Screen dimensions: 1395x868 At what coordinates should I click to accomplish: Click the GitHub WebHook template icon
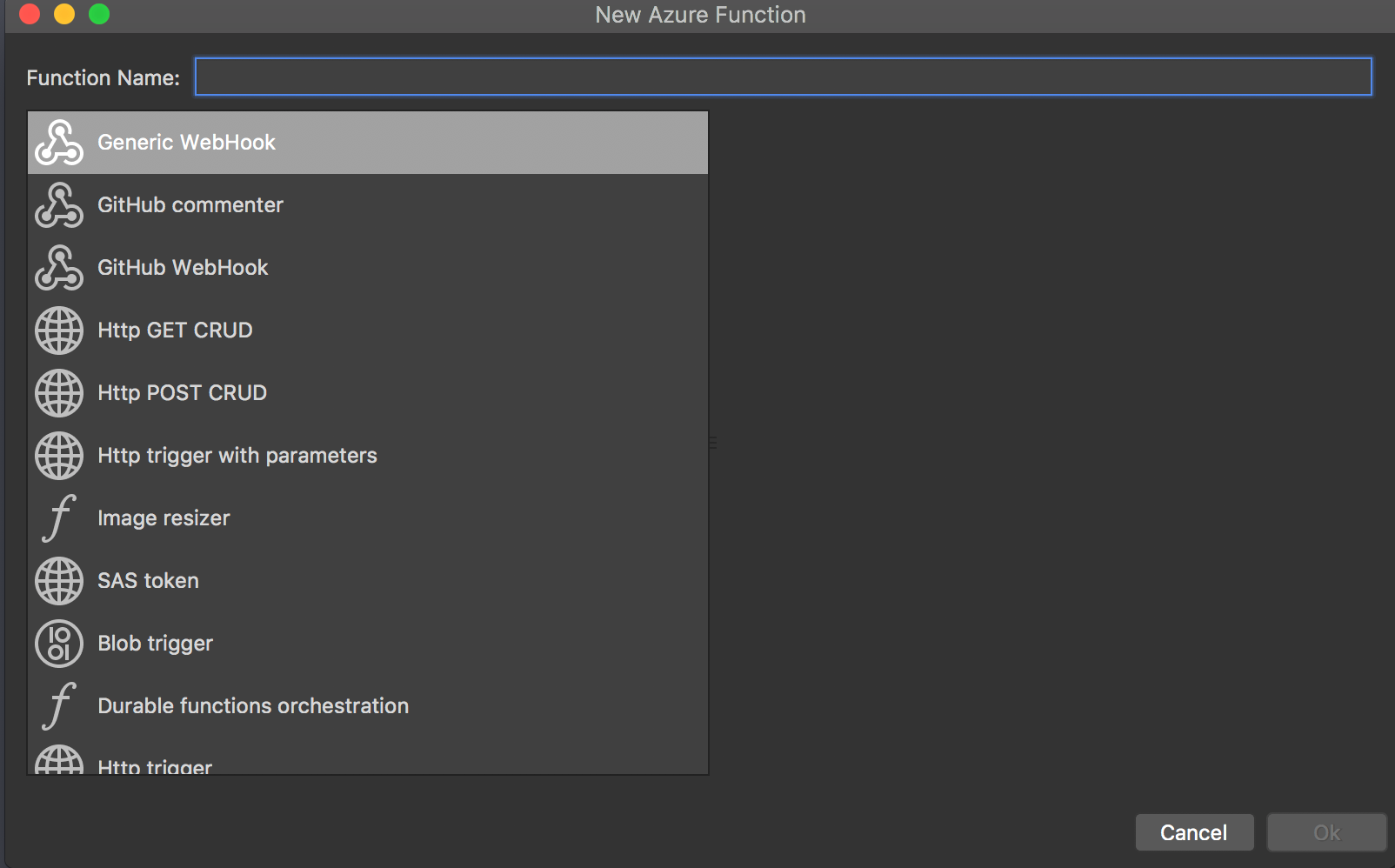[59, 268]
